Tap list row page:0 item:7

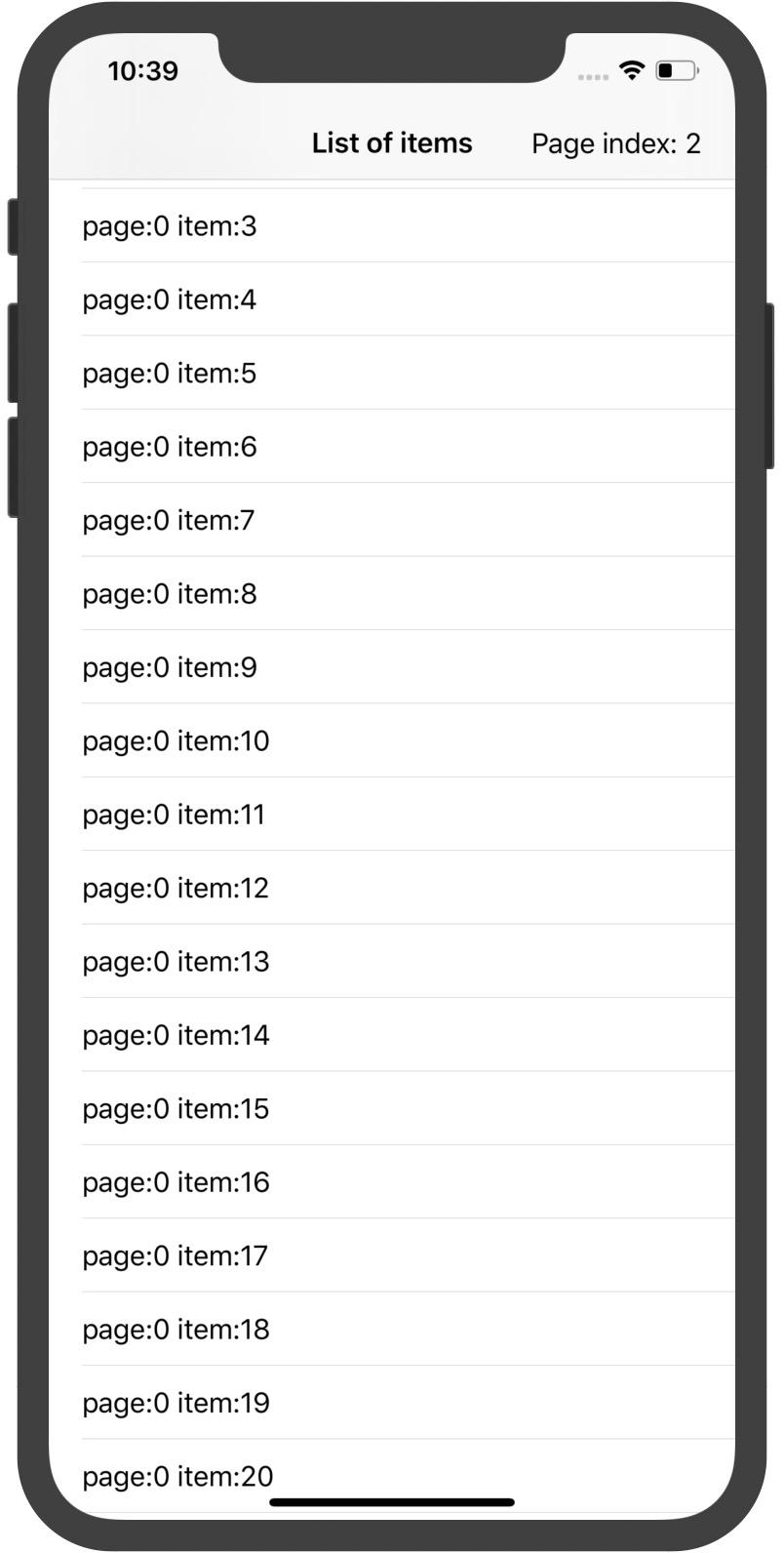[392, 520]
